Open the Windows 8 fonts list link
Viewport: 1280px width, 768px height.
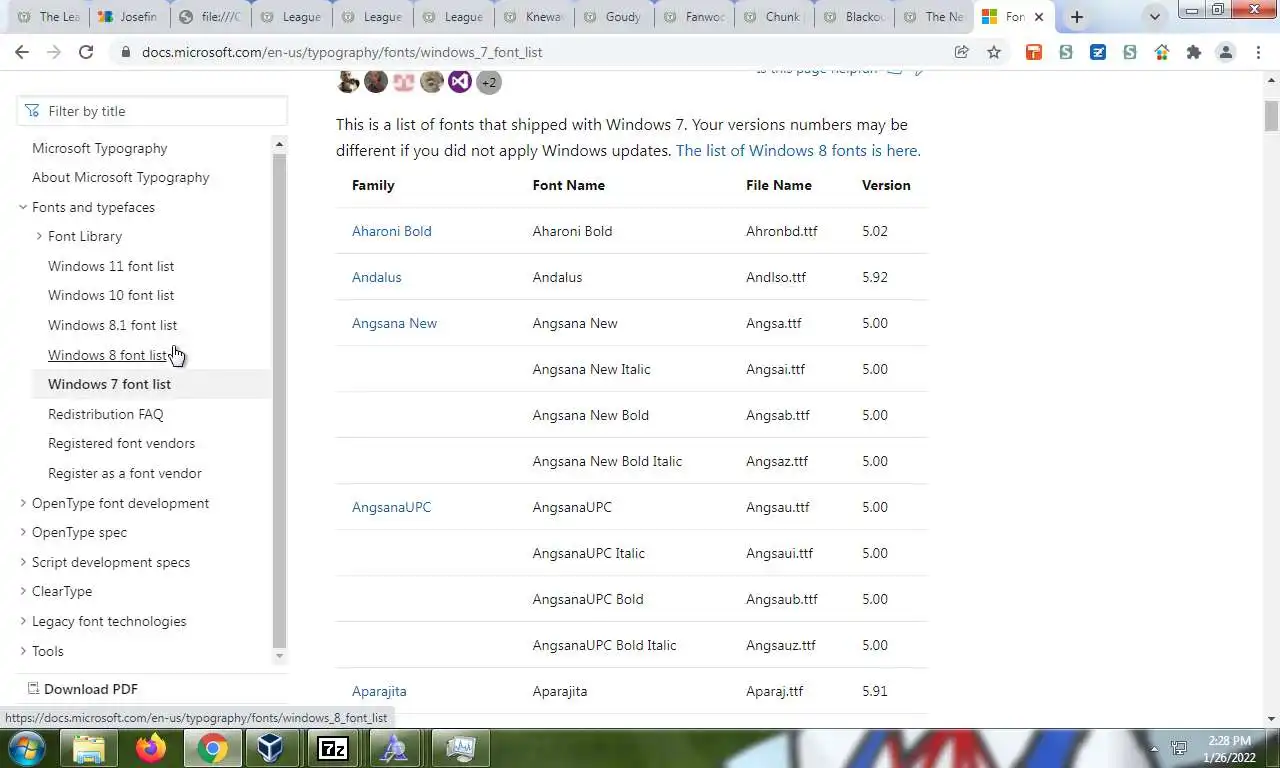pyautogui.click(x=798, y=151)
